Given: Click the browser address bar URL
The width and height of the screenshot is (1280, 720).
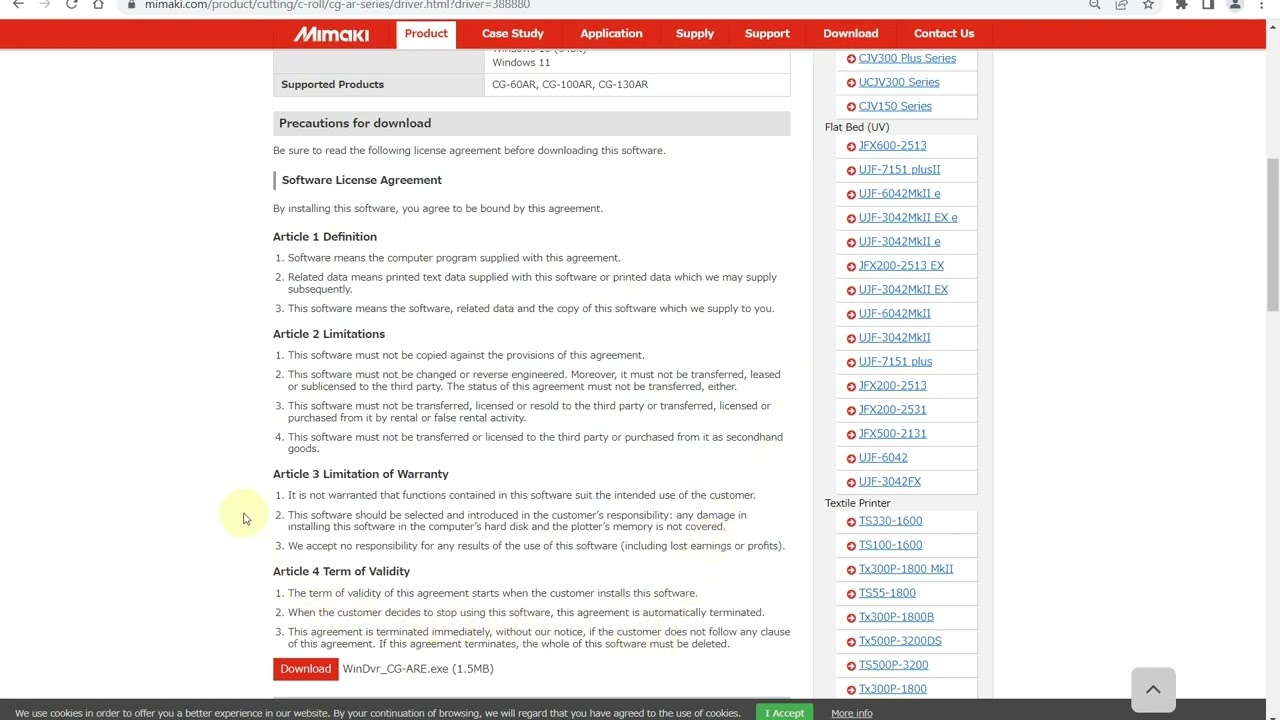Looking at the screenshot, I should pos(337,5).
